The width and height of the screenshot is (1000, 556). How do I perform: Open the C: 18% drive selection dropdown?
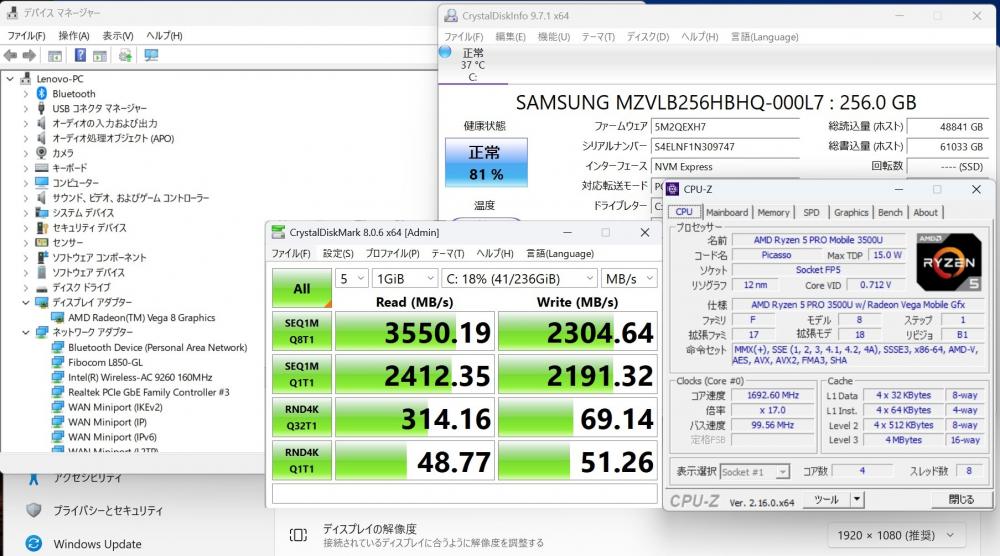pos(519,279)
